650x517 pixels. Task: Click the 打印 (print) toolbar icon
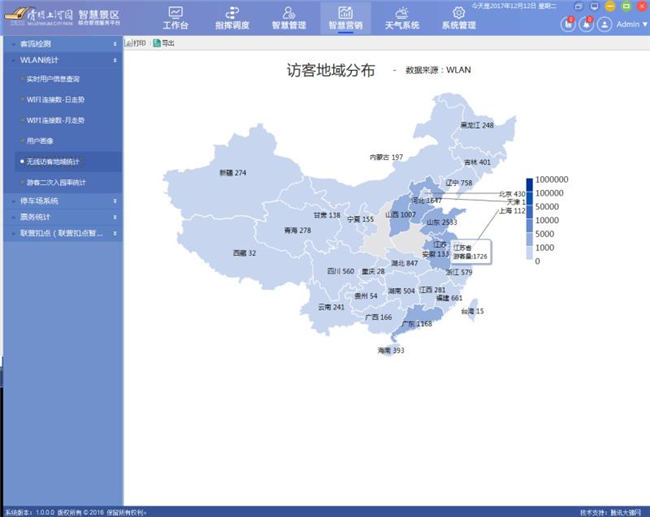[135, 44]
